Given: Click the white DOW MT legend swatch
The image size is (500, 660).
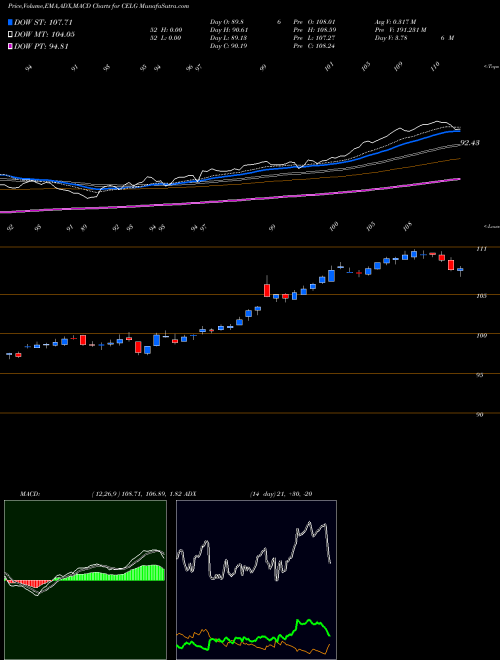Looking at the screenshot, I should [x=10, y=34].
